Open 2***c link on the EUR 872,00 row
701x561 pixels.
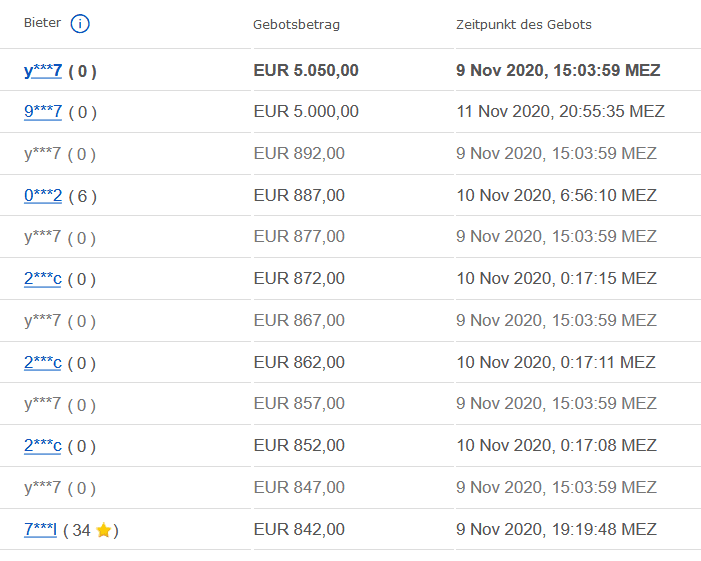point(43,279)
